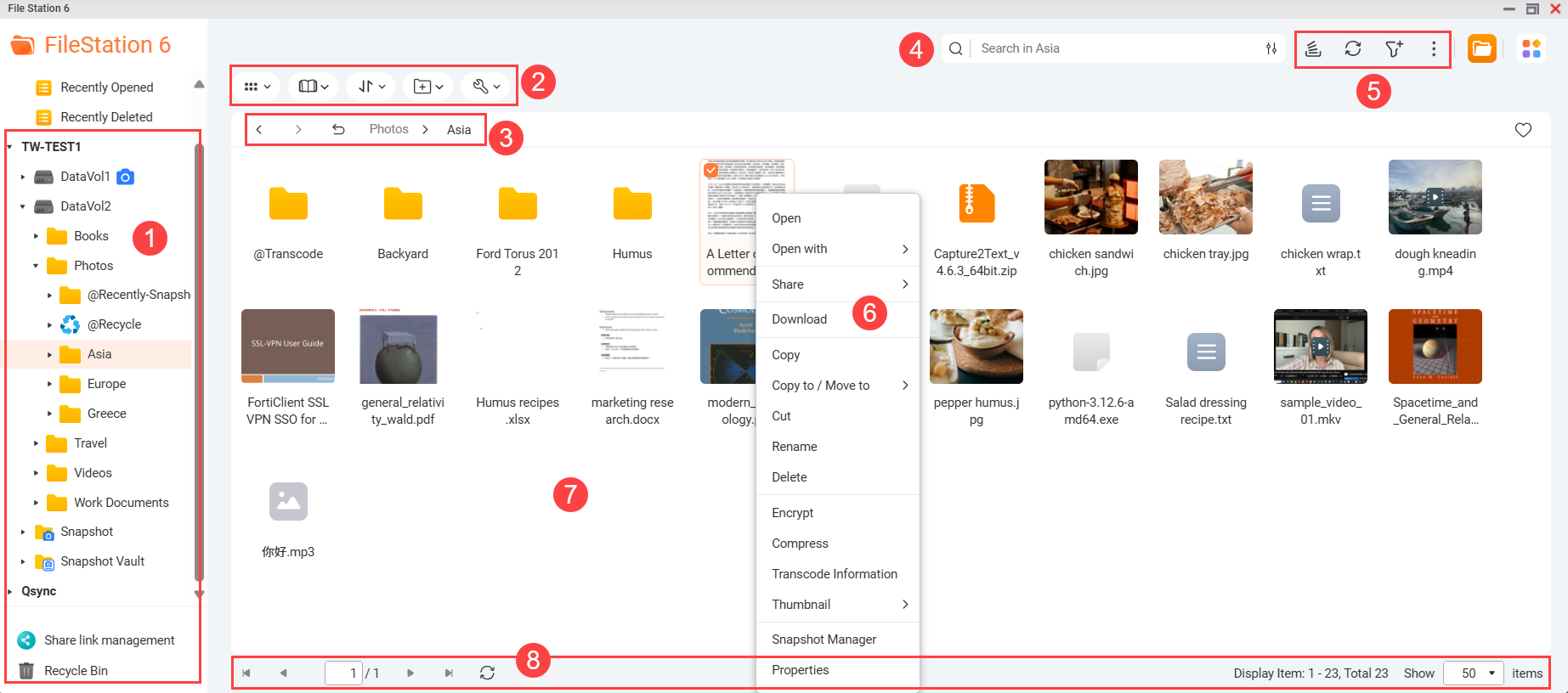Viewport: 1568px width, 693px height.
Task: Choose Compress from the context menu
Action: 838,544
